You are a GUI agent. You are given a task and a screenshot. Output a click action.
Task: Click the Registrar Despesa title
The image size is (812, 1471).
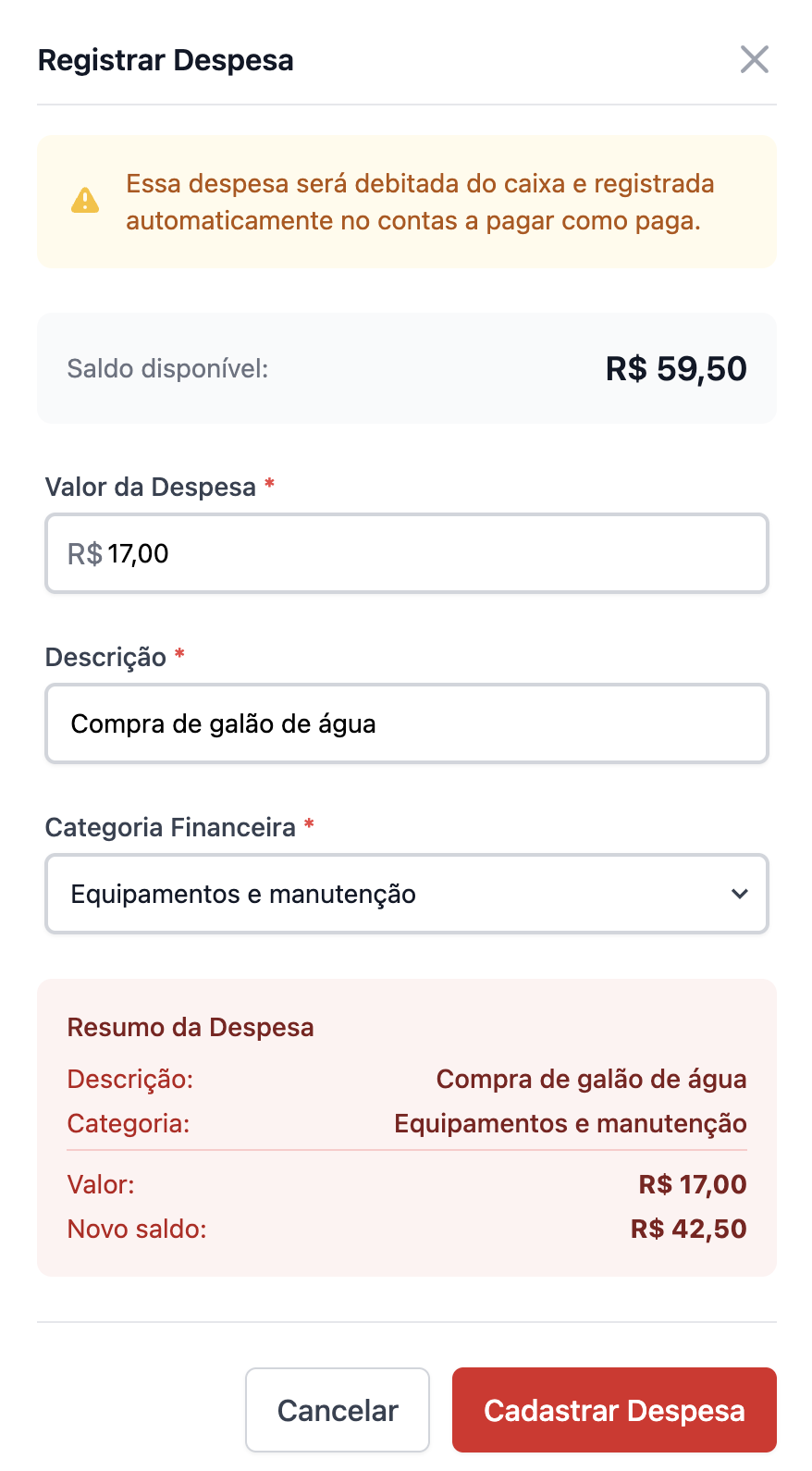point(166,60)
